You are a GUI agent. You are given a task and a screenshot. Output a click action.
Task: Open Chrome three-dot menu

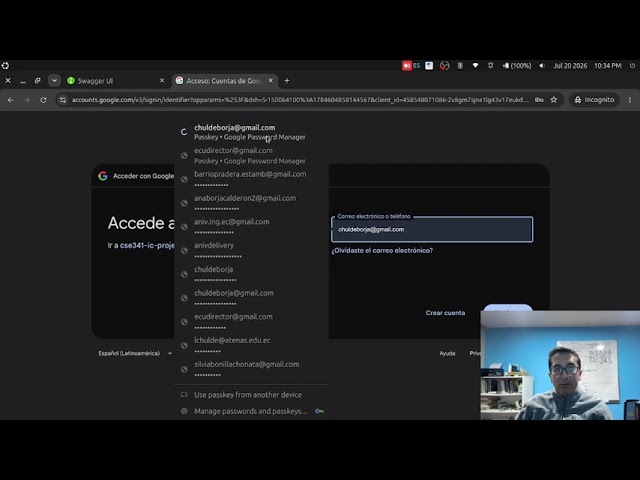coord(630,100)
